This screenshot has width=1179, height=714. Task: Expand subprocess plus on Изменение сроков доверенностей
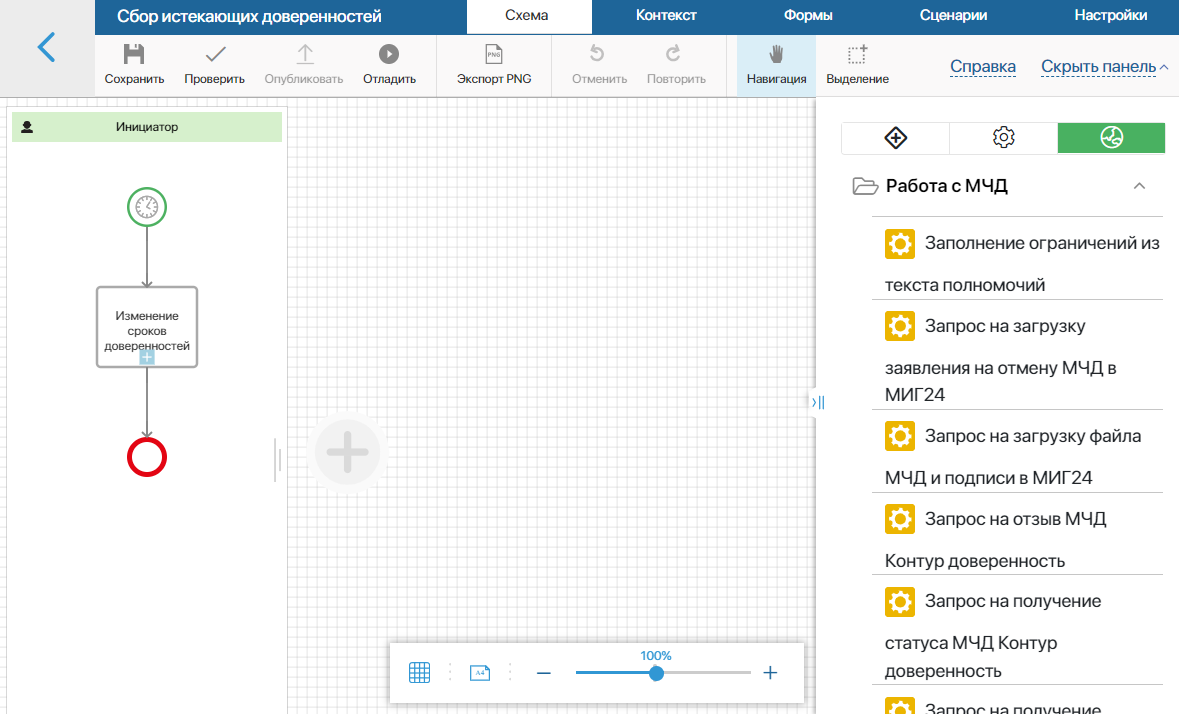pyautogui.click(x=147, y=357)
